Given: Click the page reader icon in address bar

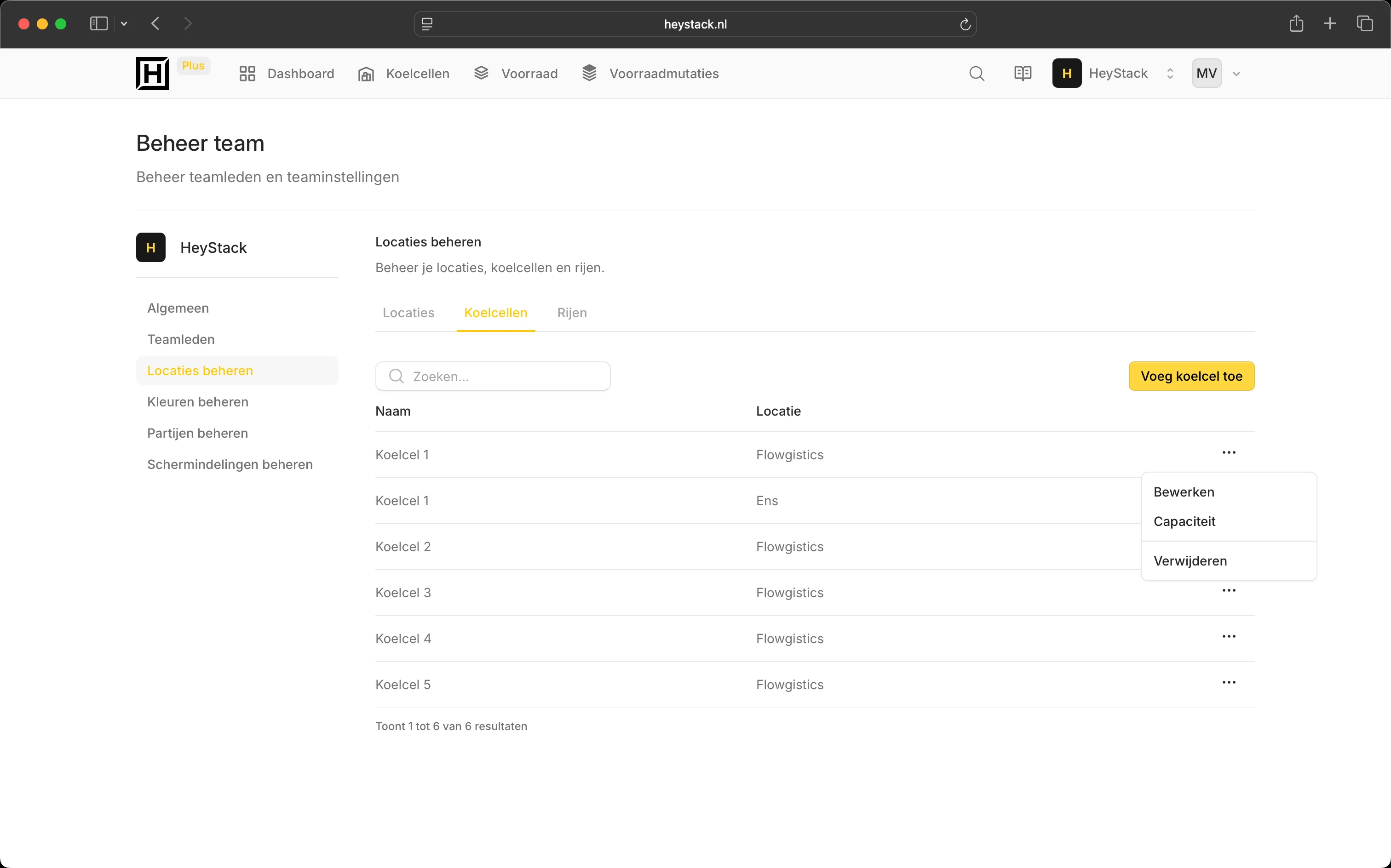Looking at the screenshot, I should pos(427,24).
